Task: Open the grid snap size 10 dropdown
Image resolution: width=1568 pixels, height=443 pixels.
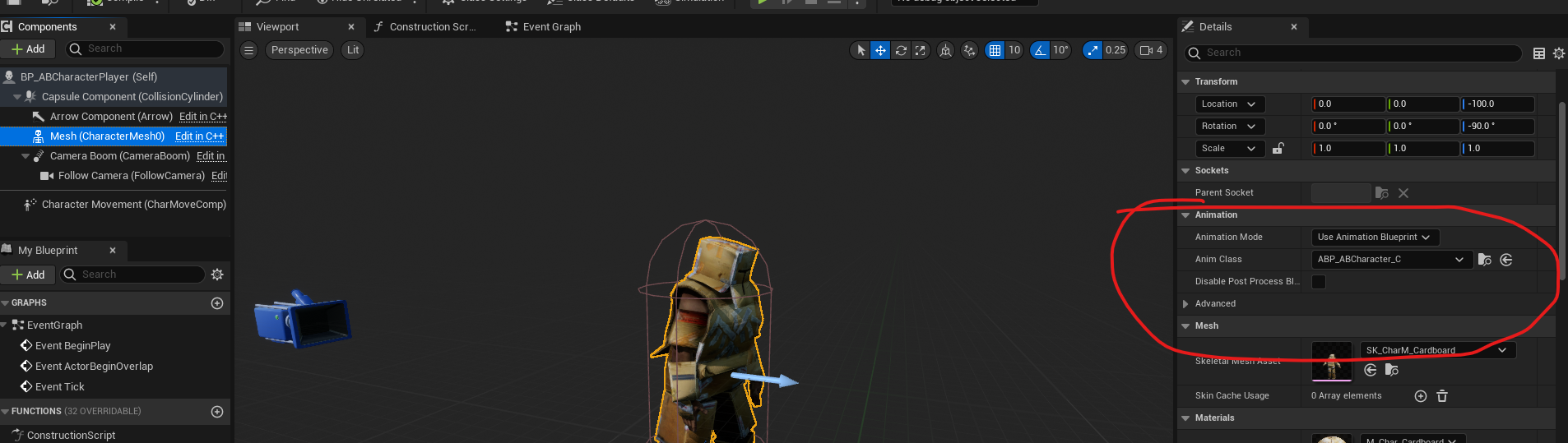Action: click(x=1014, y=50)
